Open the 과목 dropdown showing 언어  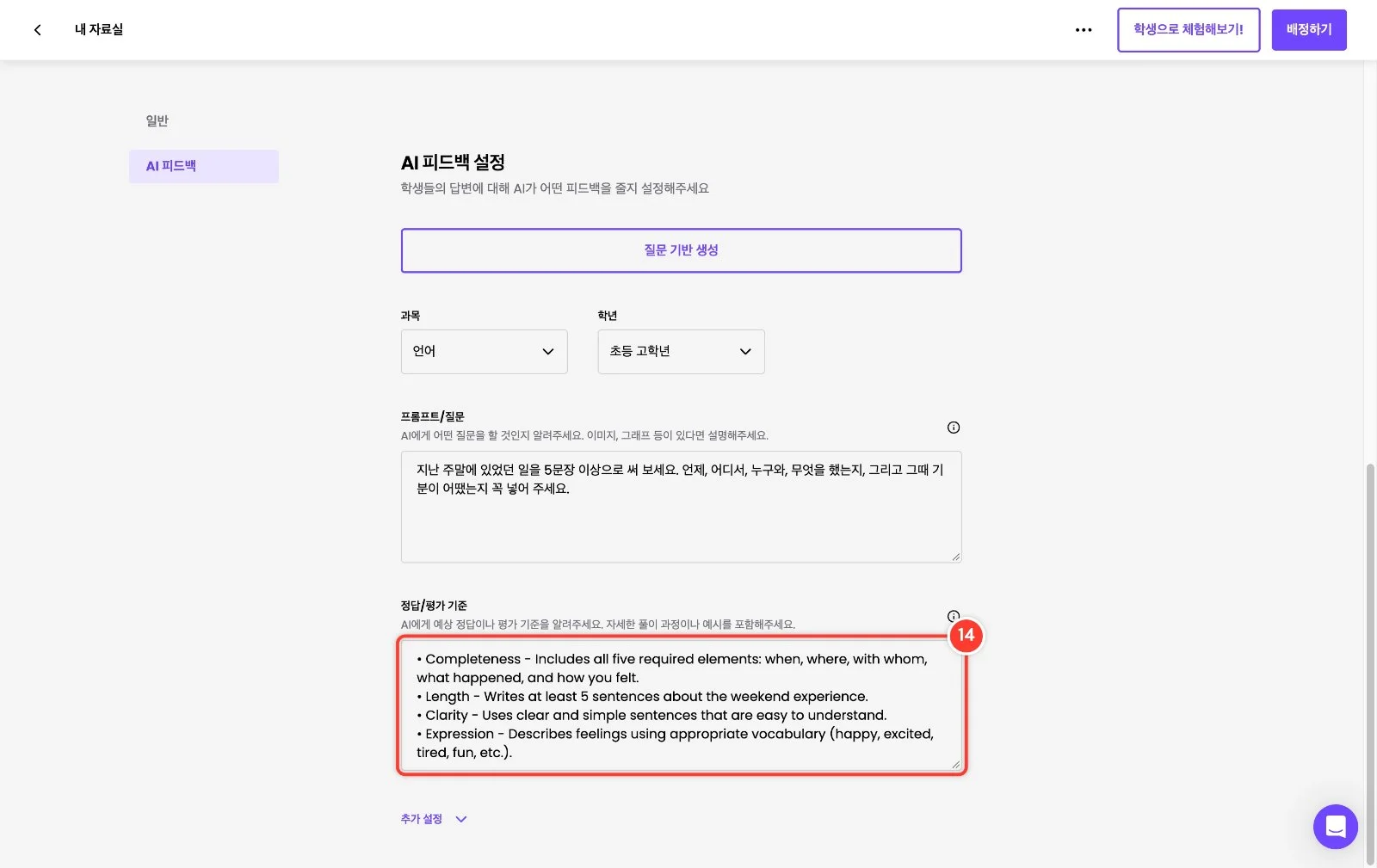[484, 351]
